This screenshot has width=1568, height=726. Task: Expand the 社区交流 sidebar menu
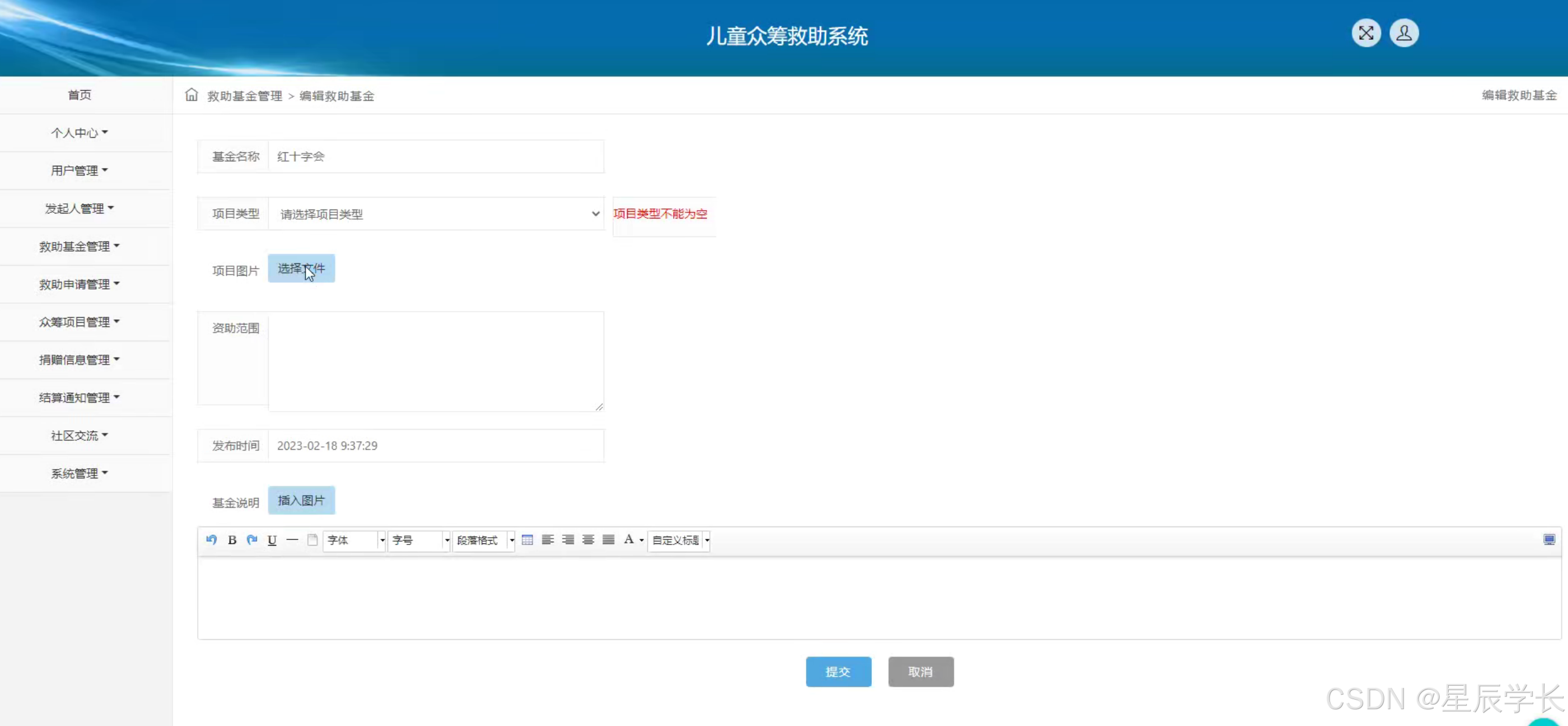(80, 435)
